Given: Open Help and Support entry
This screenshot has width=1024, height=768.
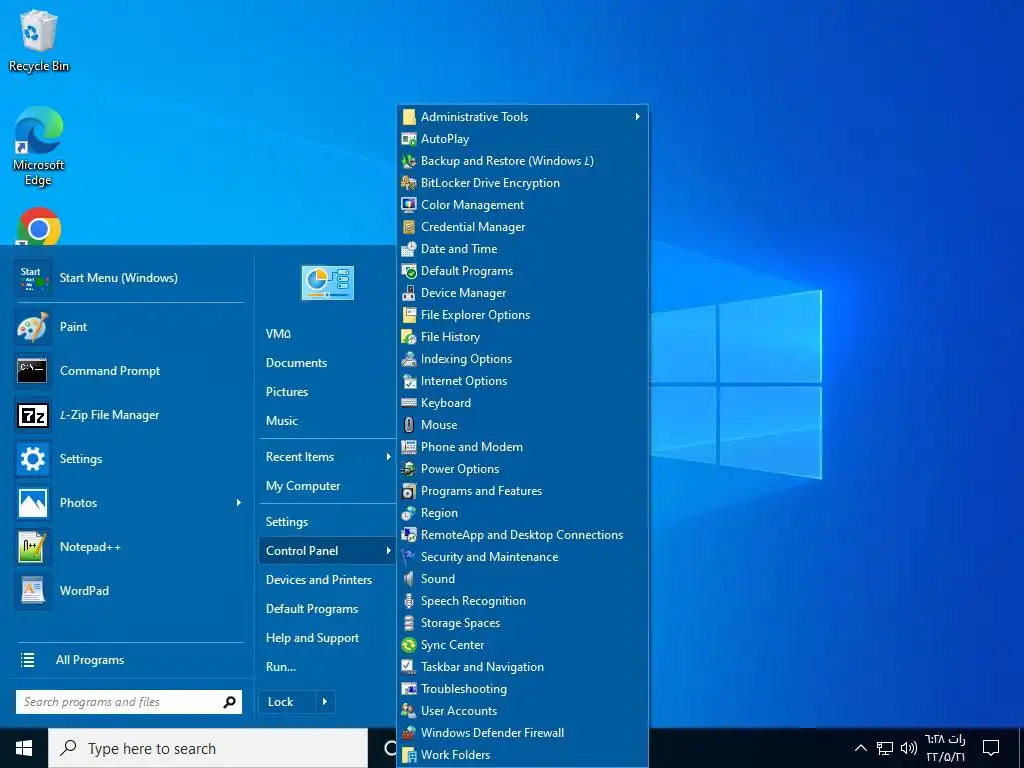Looking at the screenshot, I should [312, 638].
